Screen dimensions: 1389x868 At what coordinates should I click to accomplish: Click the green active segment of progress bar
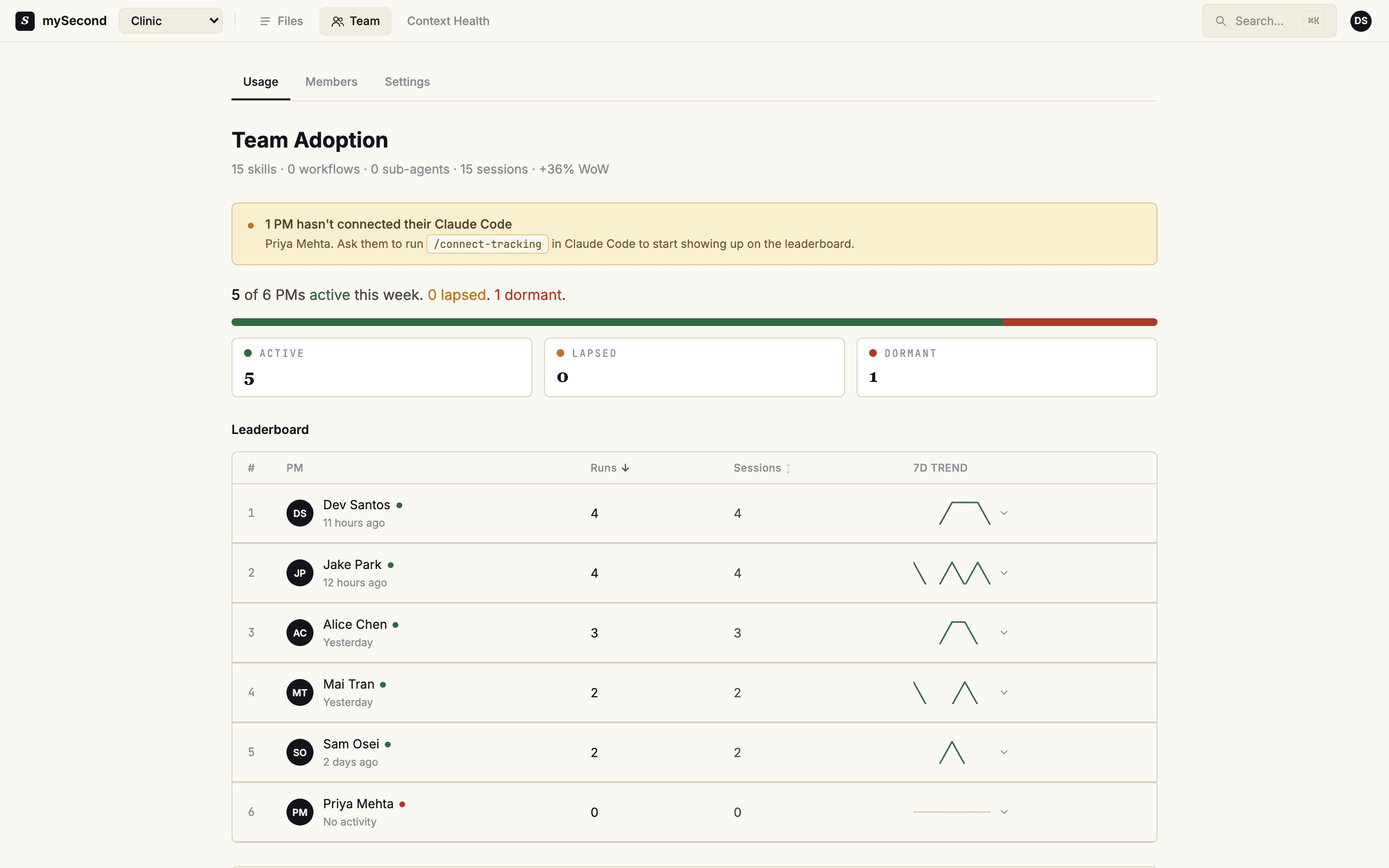coord(617,322)
